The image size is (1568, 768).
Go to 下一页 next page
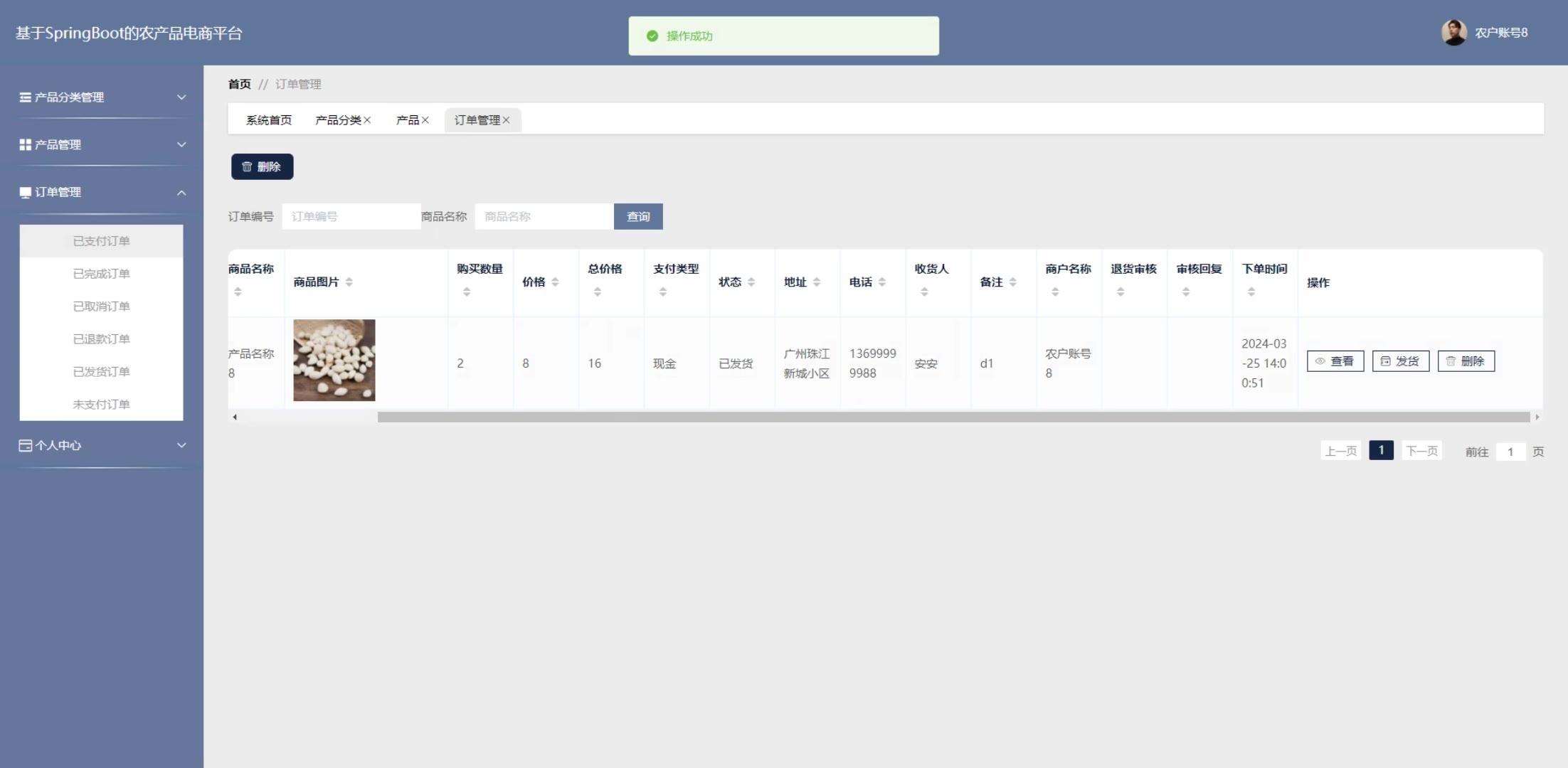coord(1422,451)
